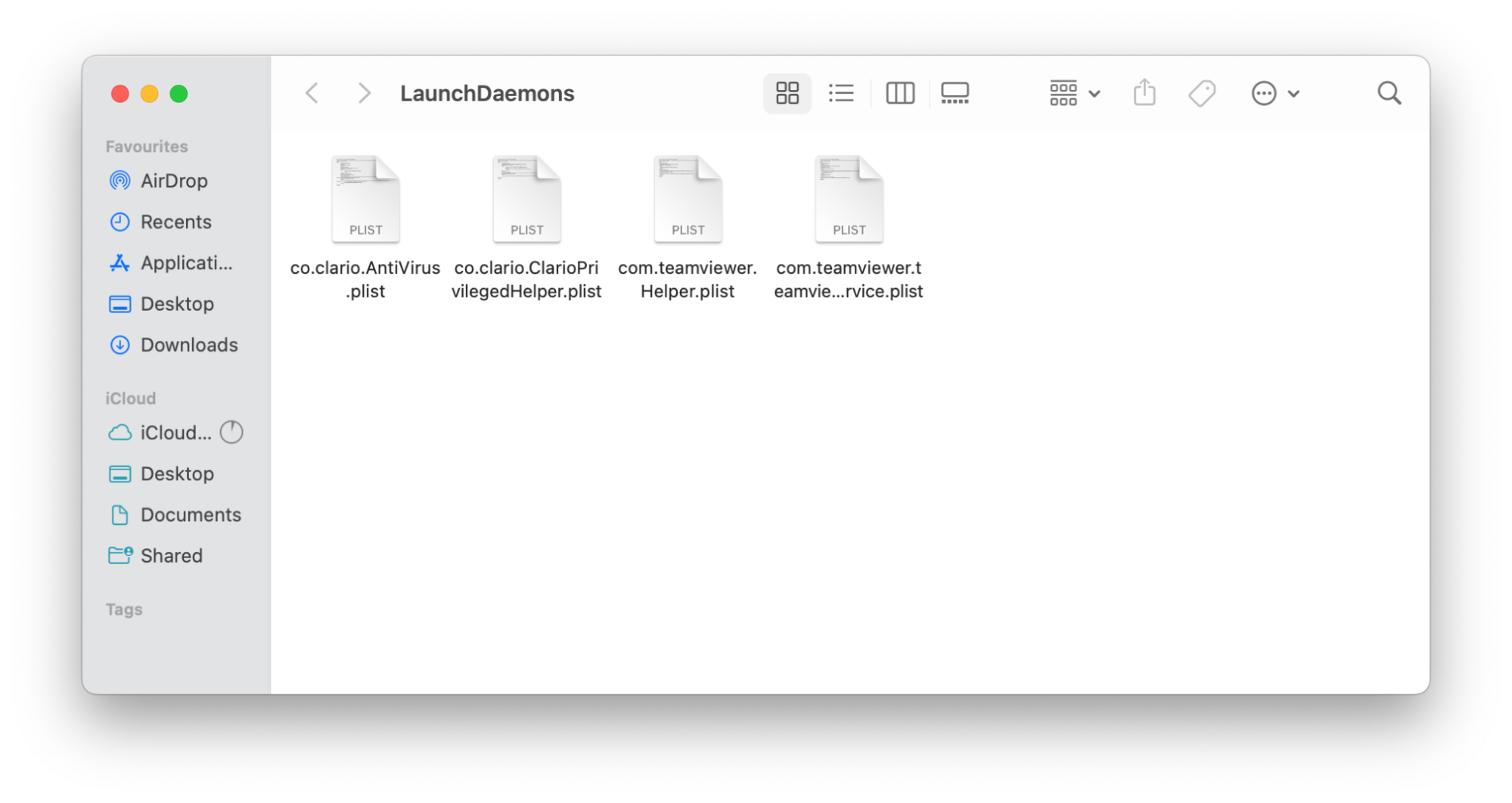This screenshot has width=1512, height=803.
Task: Click the co.clario.ClarioPrivilegedHelper.plist file name
Action: click(526, 279)
